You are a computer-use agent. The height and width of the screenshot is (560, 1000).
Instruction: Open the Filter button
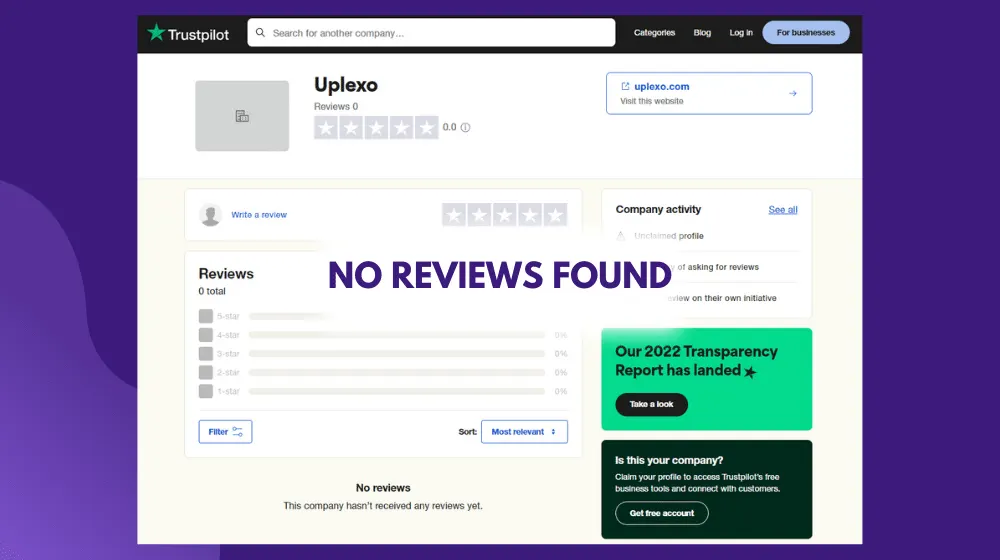click(225, 432)
